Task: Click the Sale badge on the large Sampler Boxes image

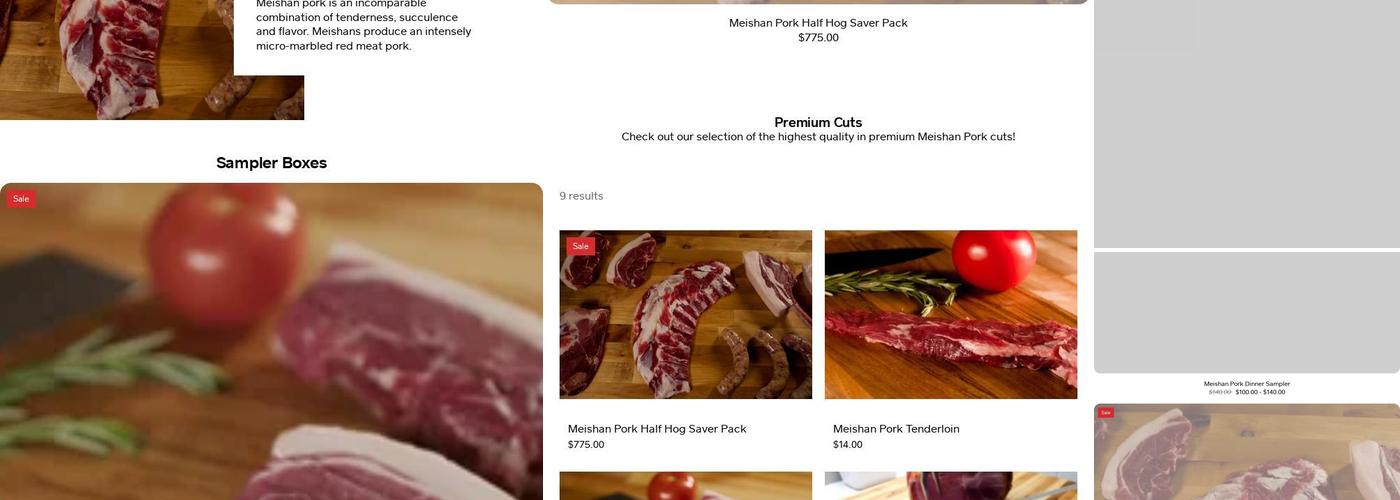Action: pyautogui.click(x=21, y=199)
